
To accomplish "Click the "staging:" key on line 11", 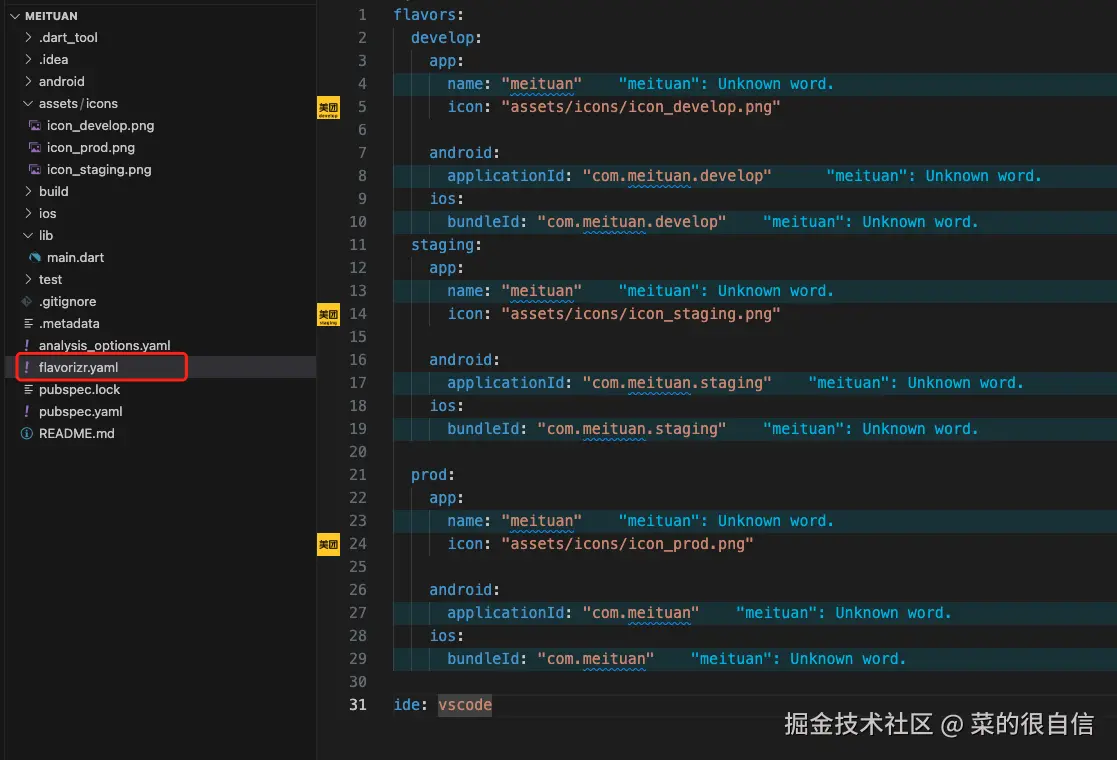I will tap(447, 244).
